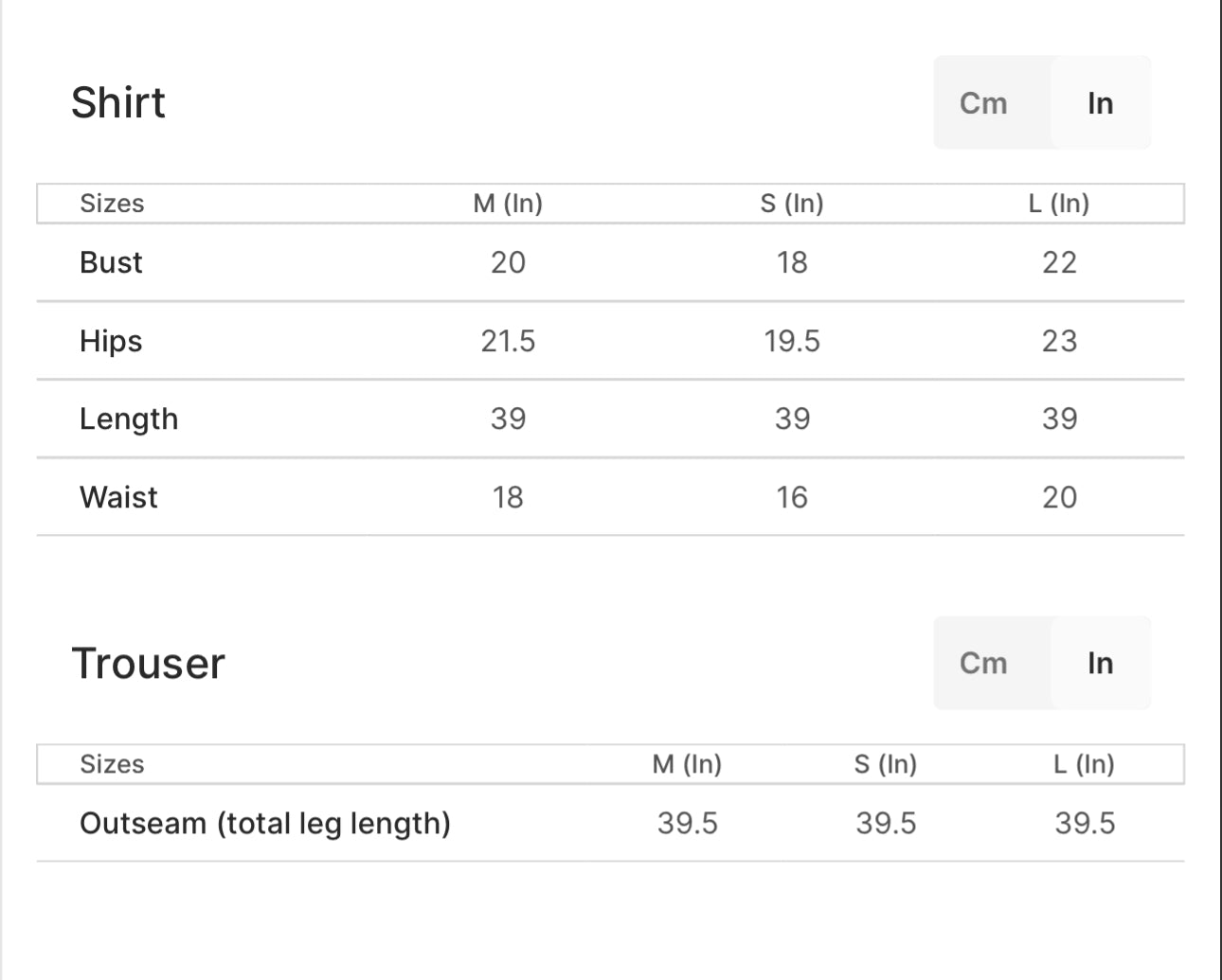Image resolution: width=1222 pixels, height=980 pixels.
Task: Click the Waist row label
Action: point(118,497)
